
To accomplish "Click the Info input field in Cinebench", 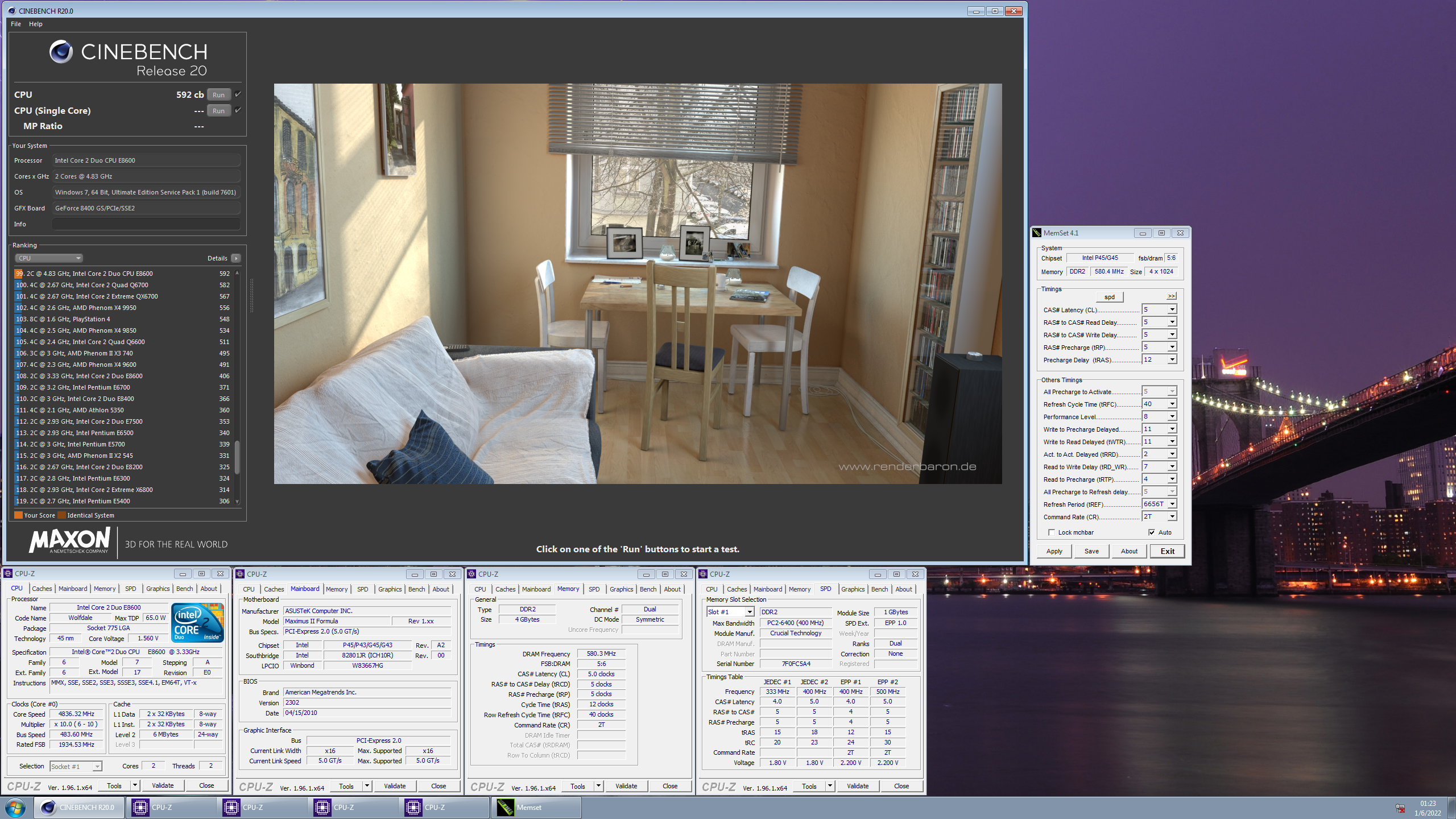I will point(146,224).
